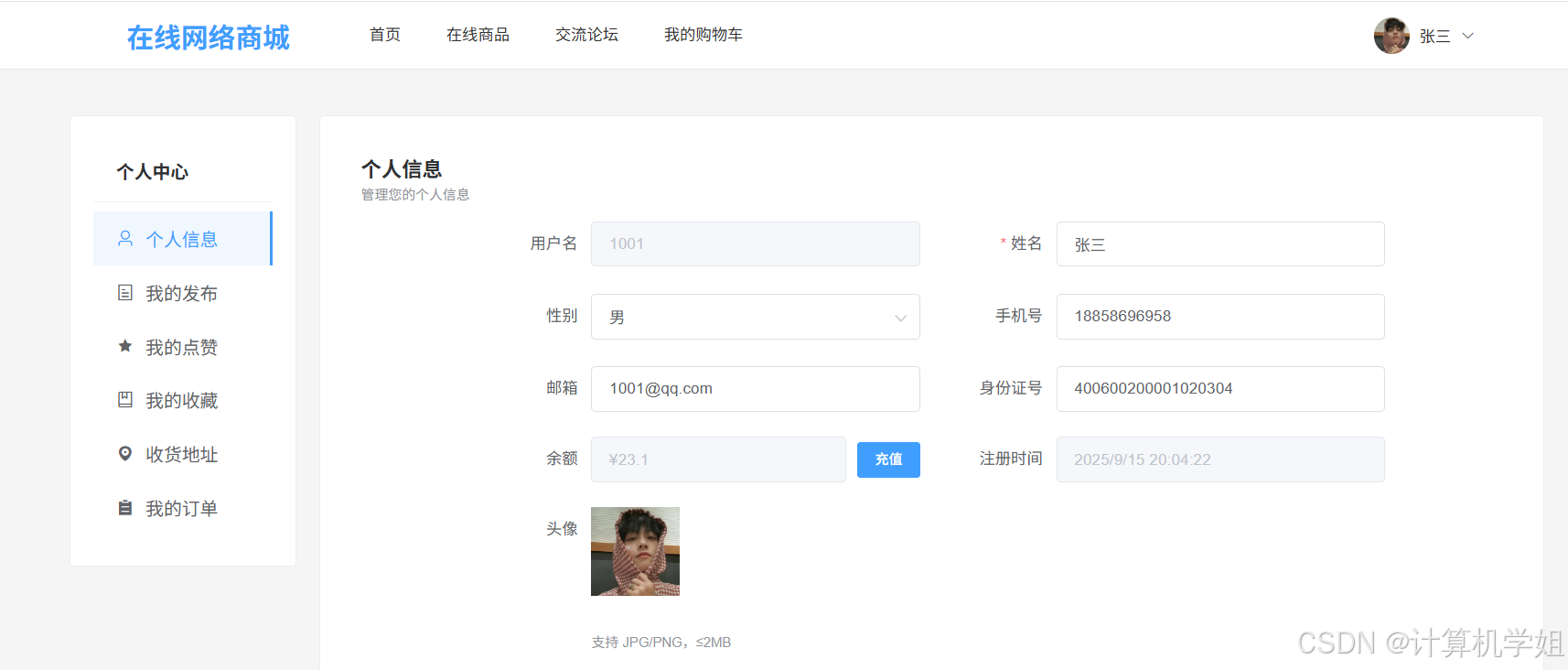
Task: Click the 注册时间 field label
Action: [x=1011, y=459]
